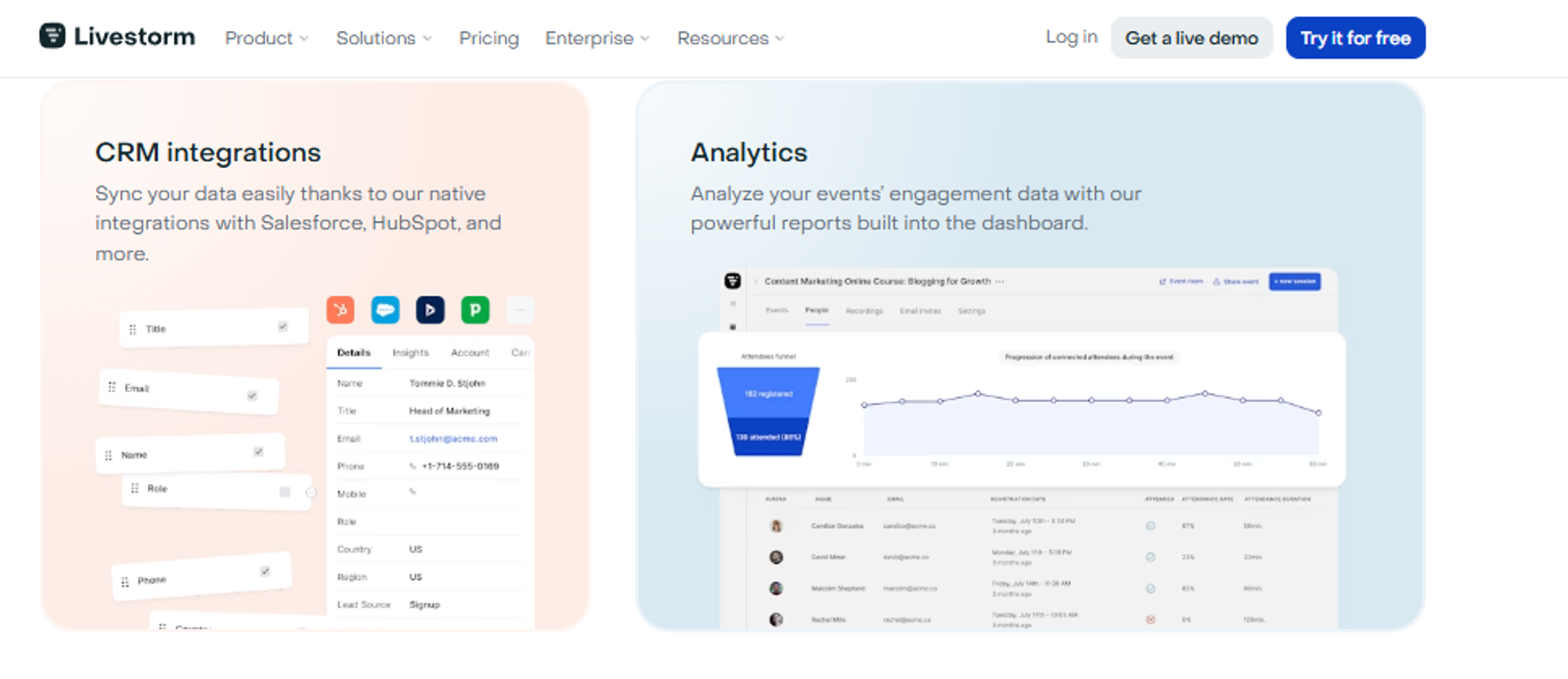Switch to the Insights tab
1568x679 pixels.
pos(411,353)
